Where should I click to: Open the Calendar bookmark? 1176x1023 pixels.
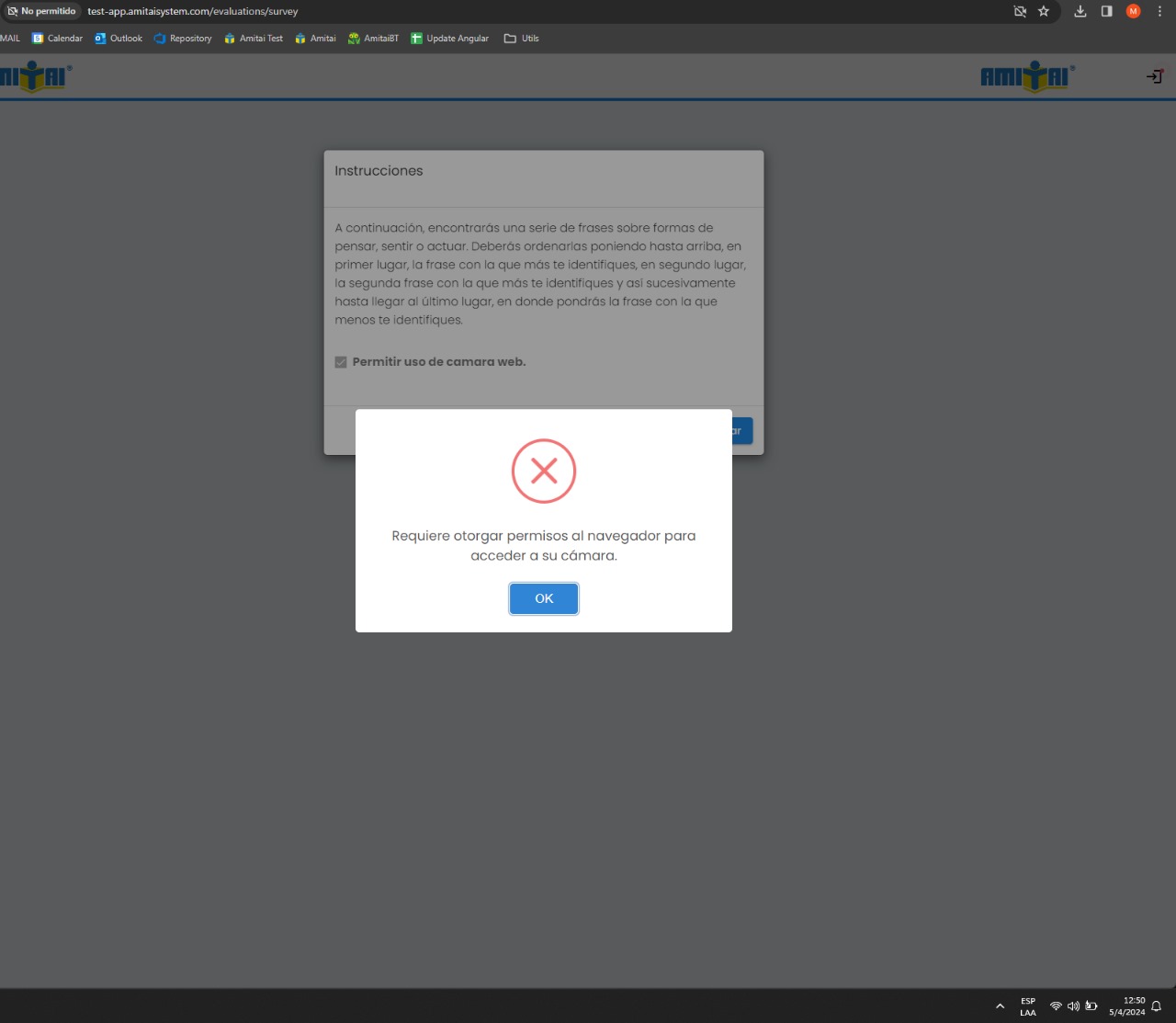click(x=57, y=39)
